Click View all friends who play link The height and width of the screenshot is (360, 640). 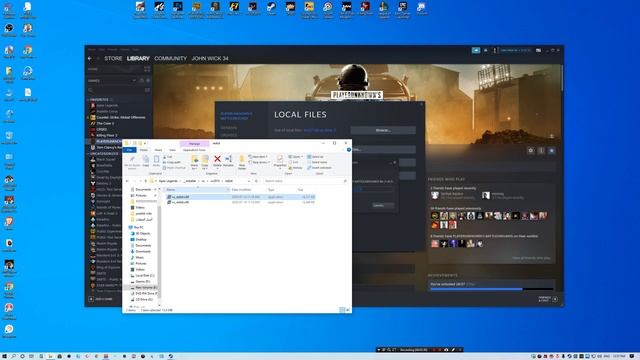tap(531, 258)
